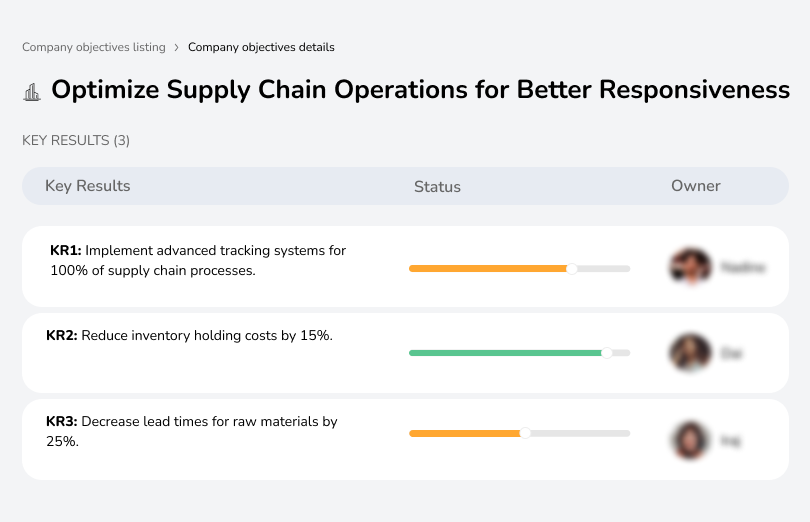Click KR1 owner avatar photo

point(689,267)
